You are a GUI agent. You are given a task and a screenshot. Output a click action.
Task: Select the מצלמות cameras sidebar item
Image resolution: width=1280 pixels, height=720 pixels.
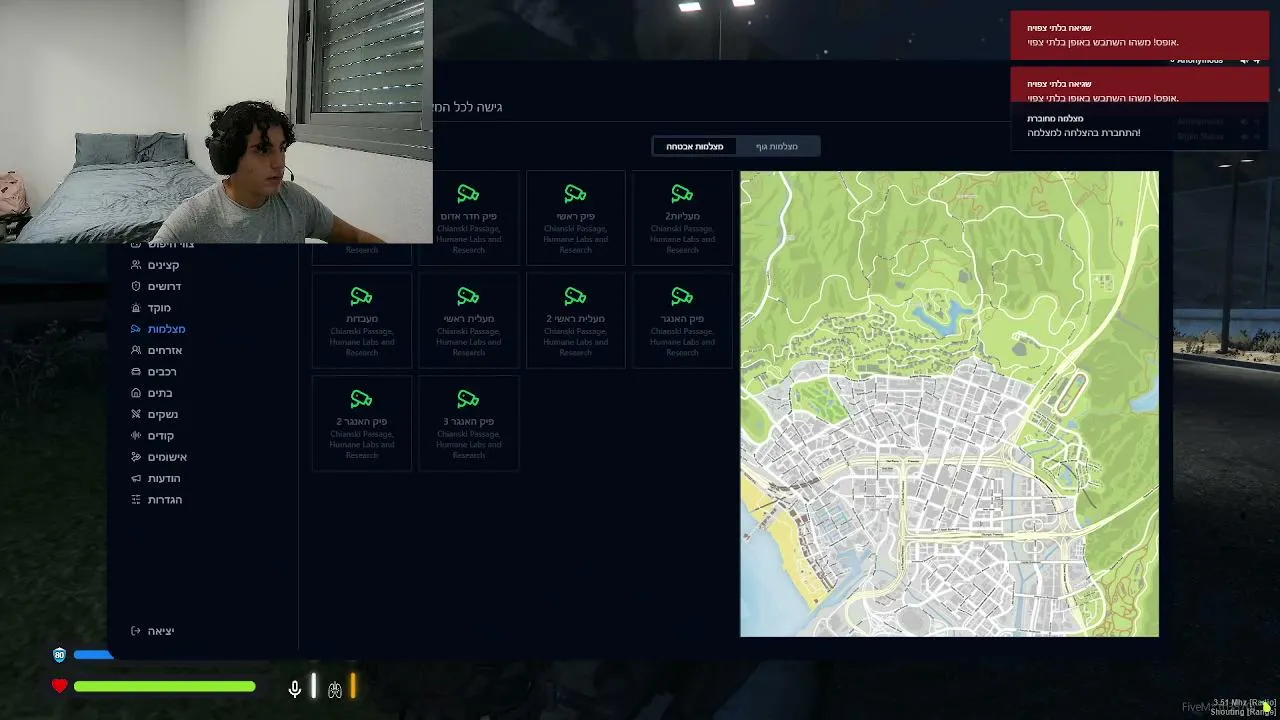click(x=158, y=329)
